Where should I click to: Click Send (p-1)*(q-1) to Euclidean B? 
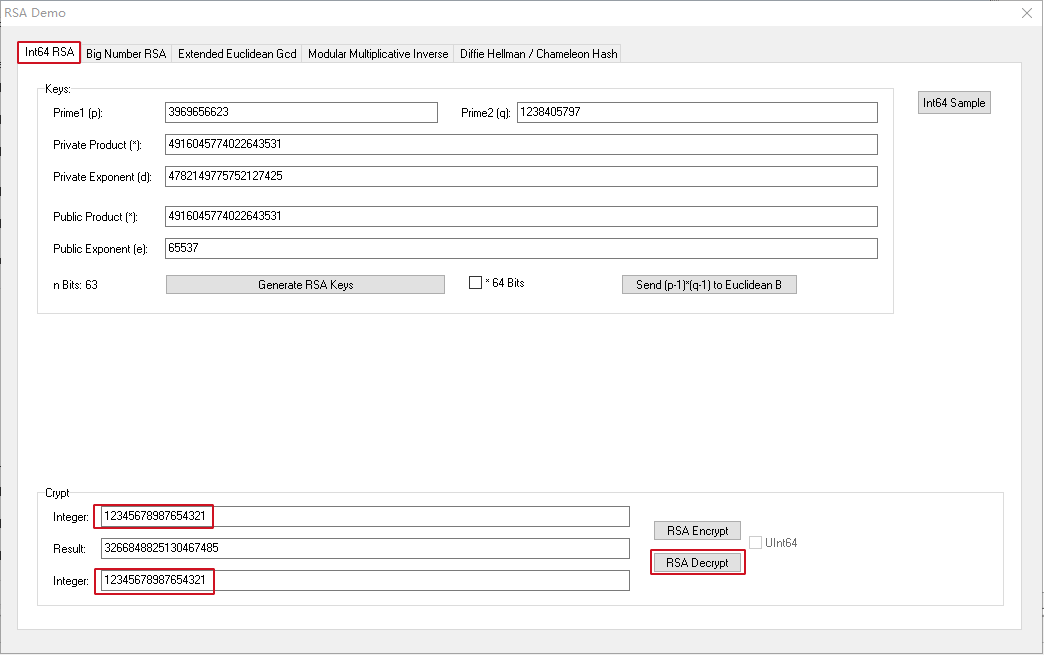(709, 285)
